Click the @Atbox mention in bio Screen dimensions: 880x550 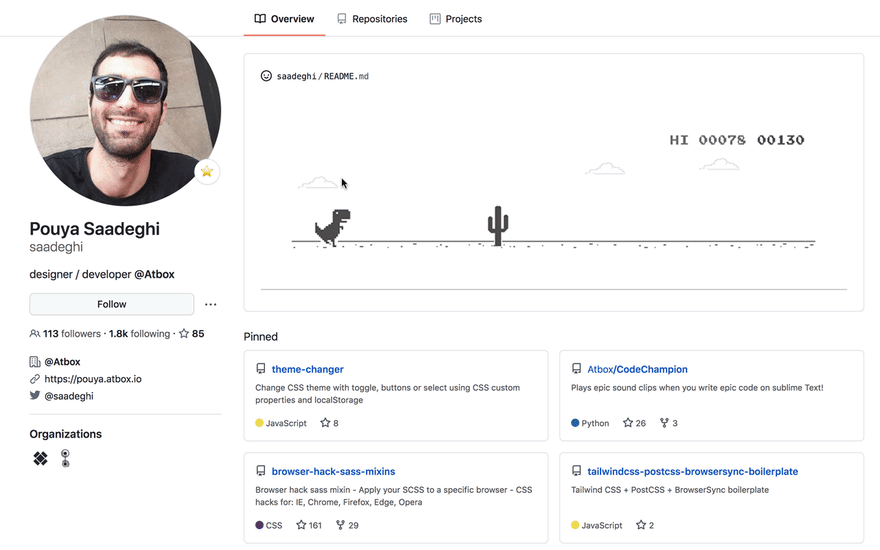click(x=154, y=274)
